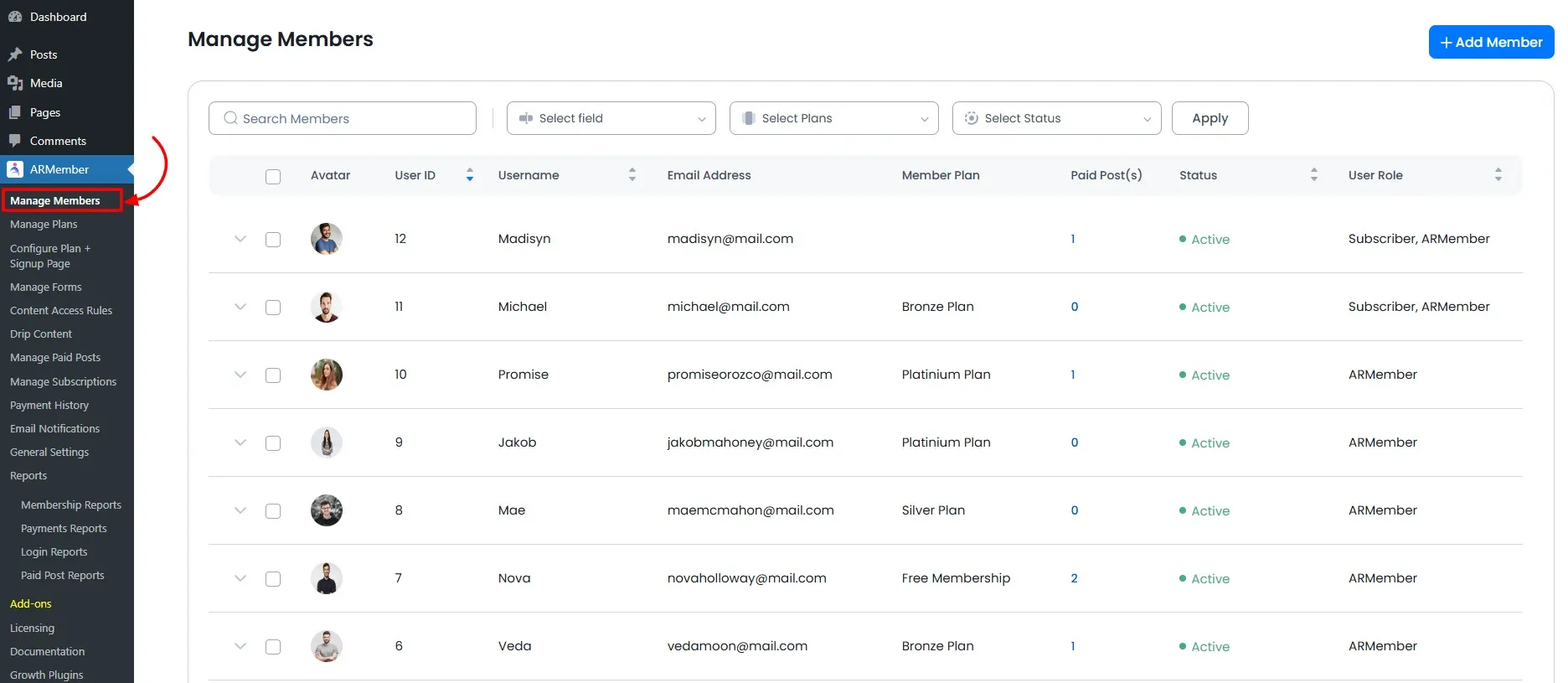Click the Posts pin icon
The image size is (1568, 683).
pyautogui.click(x=15, y=54)
